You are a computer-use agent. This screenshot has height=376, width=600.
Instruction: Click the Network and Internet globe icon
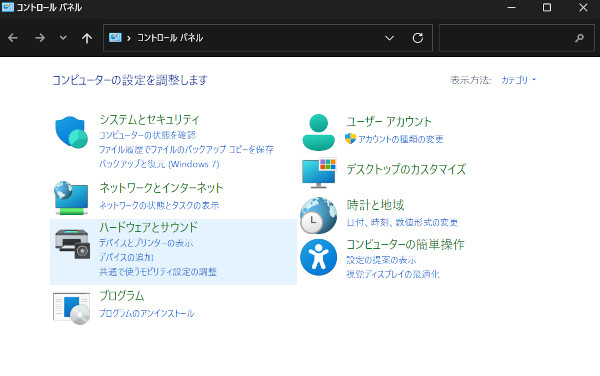pyautogui.click(x=72, y=197)
